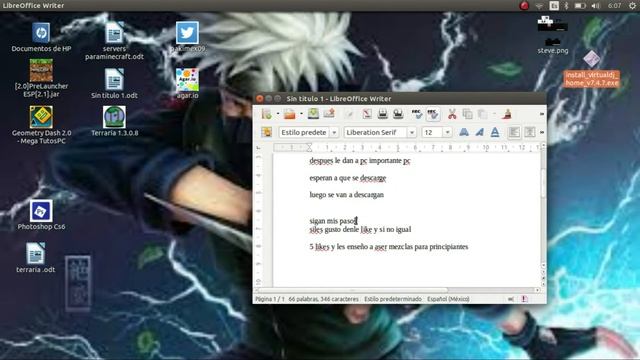Open the font name dropdown arrow
The image size is (640, 360).
(411, 132)
